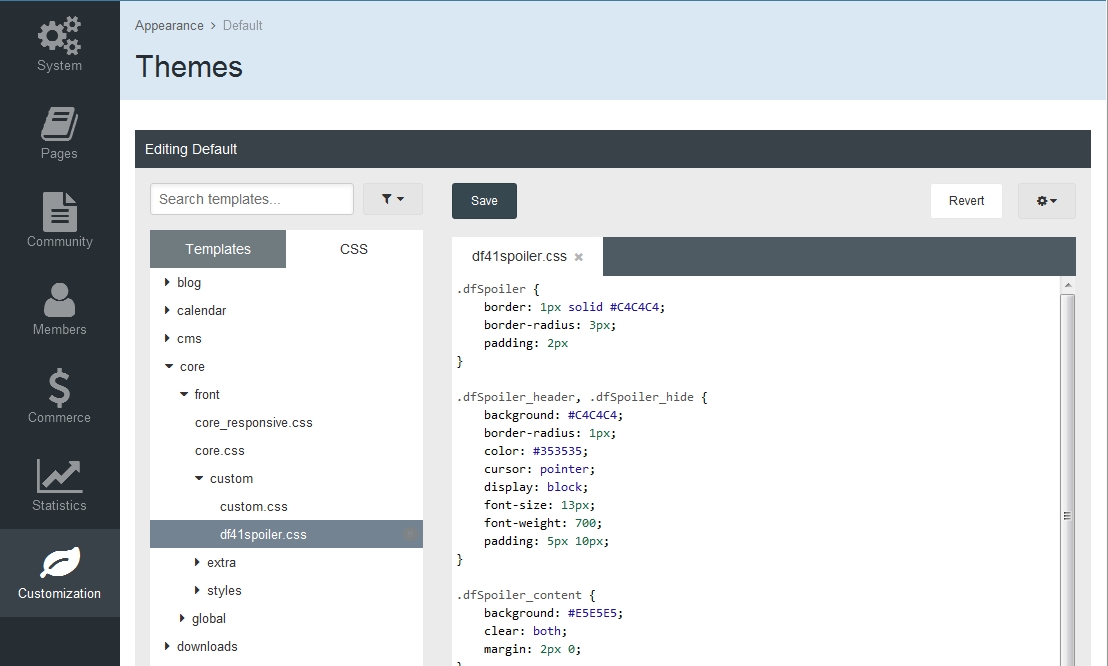Open the Members person icon
The width and height of the screenshot is (1108, 666).
point(59,300)
